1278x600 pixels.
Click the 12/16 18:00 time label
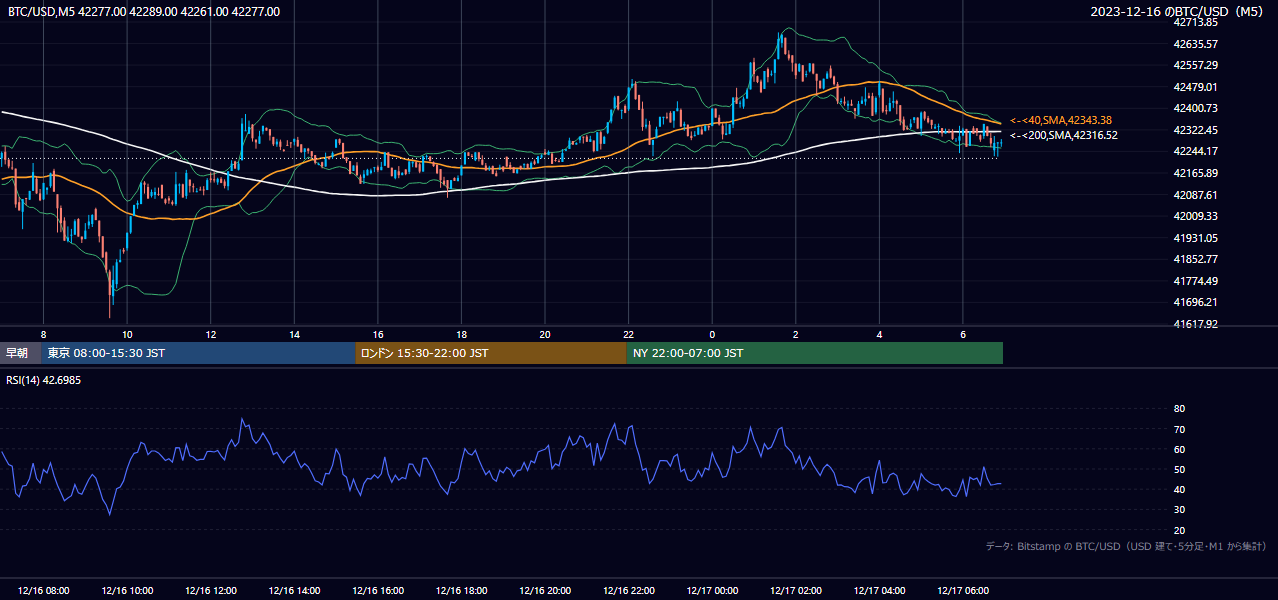click(461, 591)
